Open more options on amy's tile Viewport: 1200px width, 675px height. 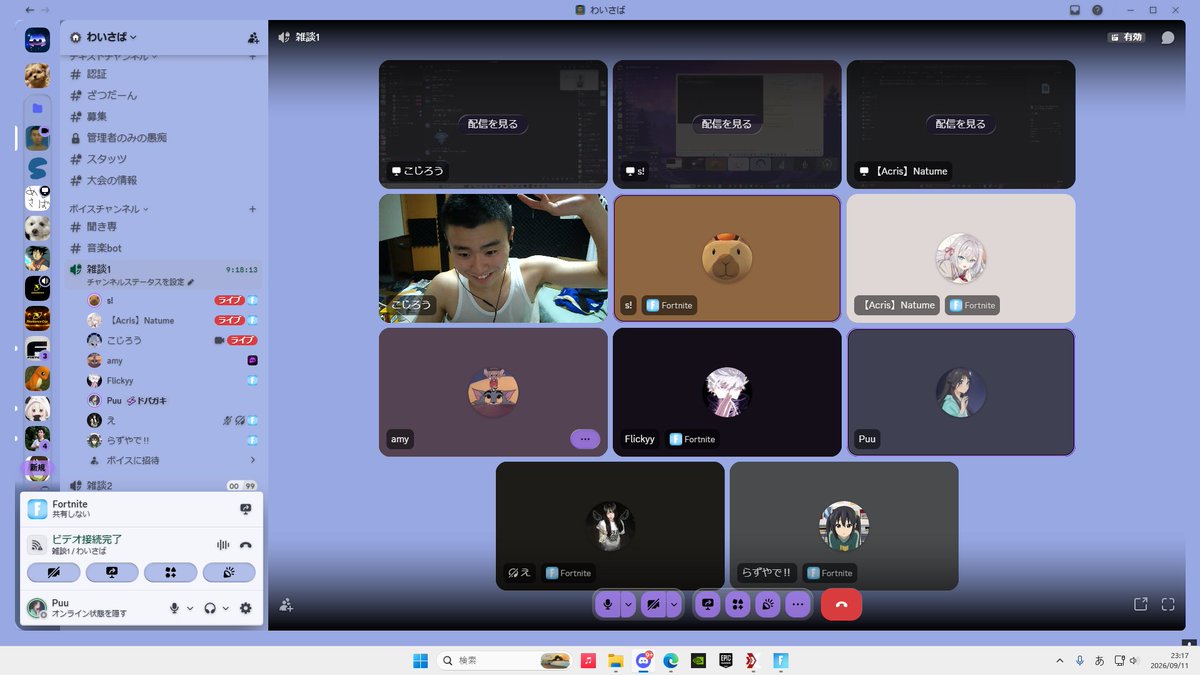click(x=585, y=438)
